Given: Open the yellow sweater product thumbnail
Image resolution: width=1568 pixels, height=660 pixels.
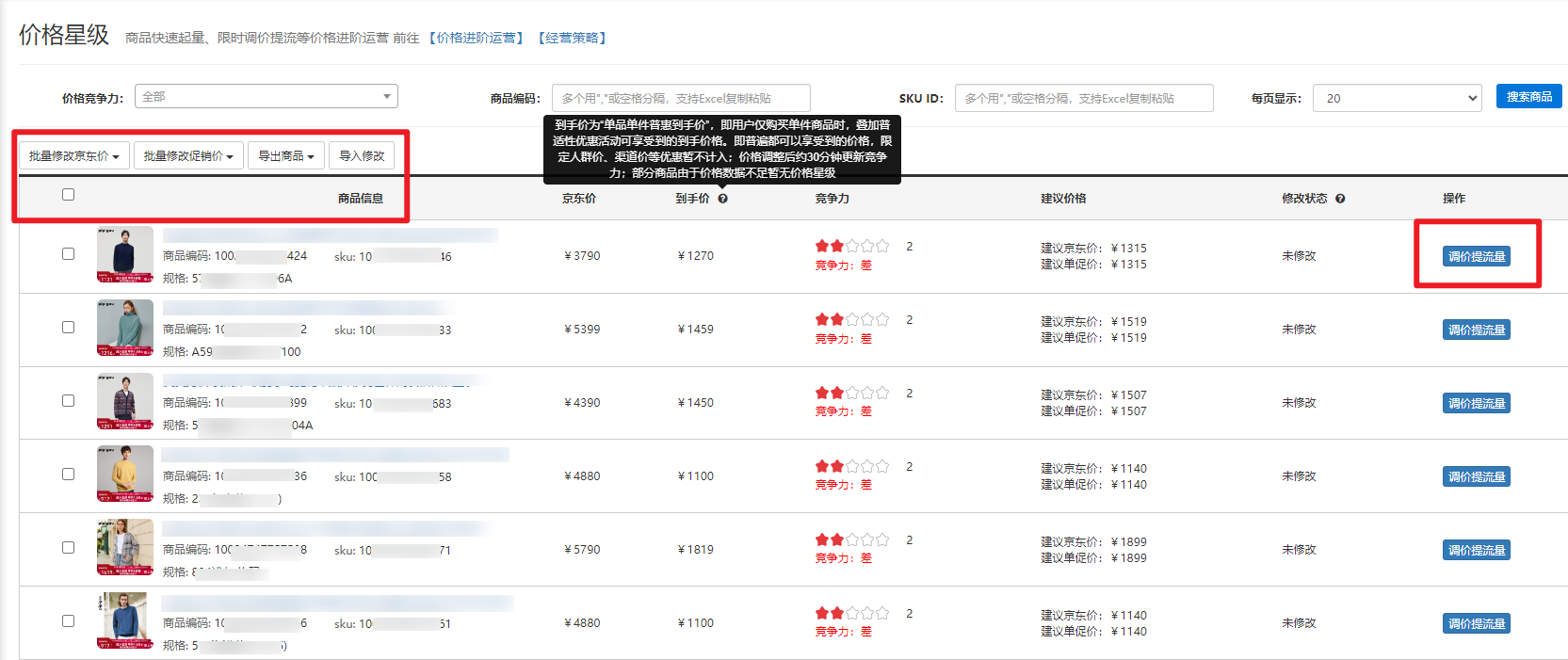Looking at the screenshot, I should click(124, 474).
